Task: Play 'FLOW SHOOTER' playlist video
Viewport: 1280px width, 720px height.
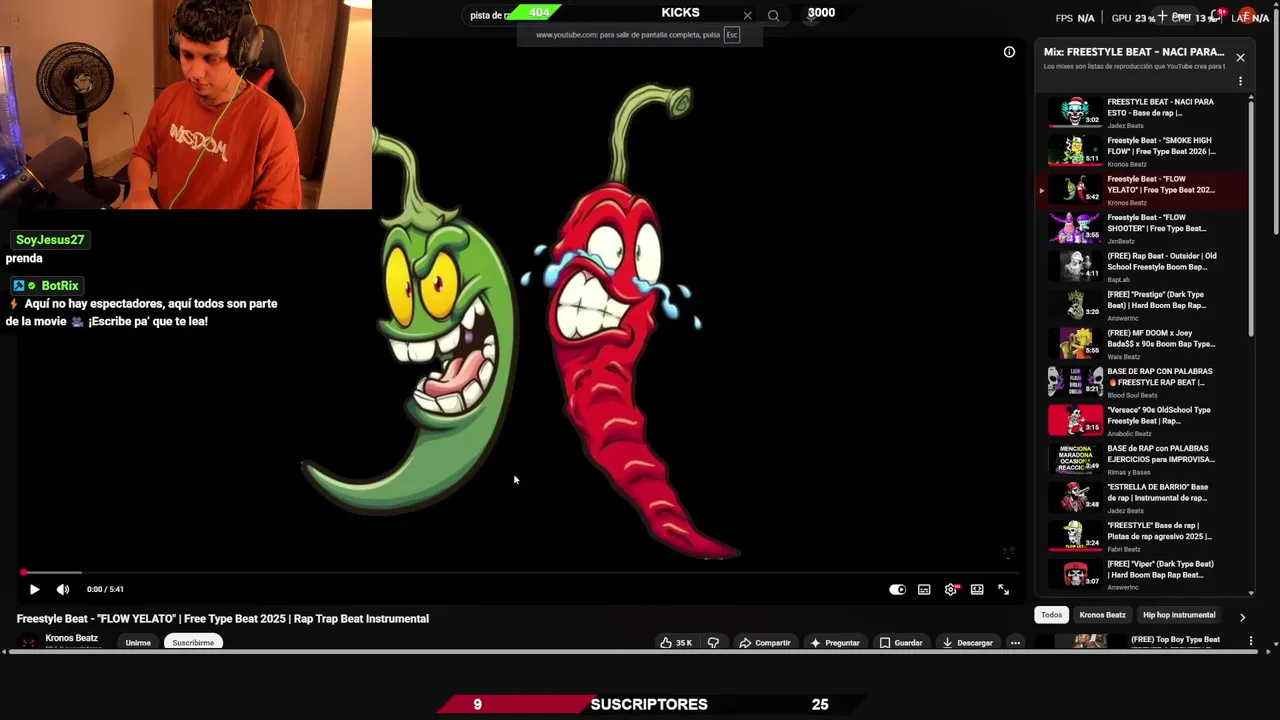Action: [1140, 228]
